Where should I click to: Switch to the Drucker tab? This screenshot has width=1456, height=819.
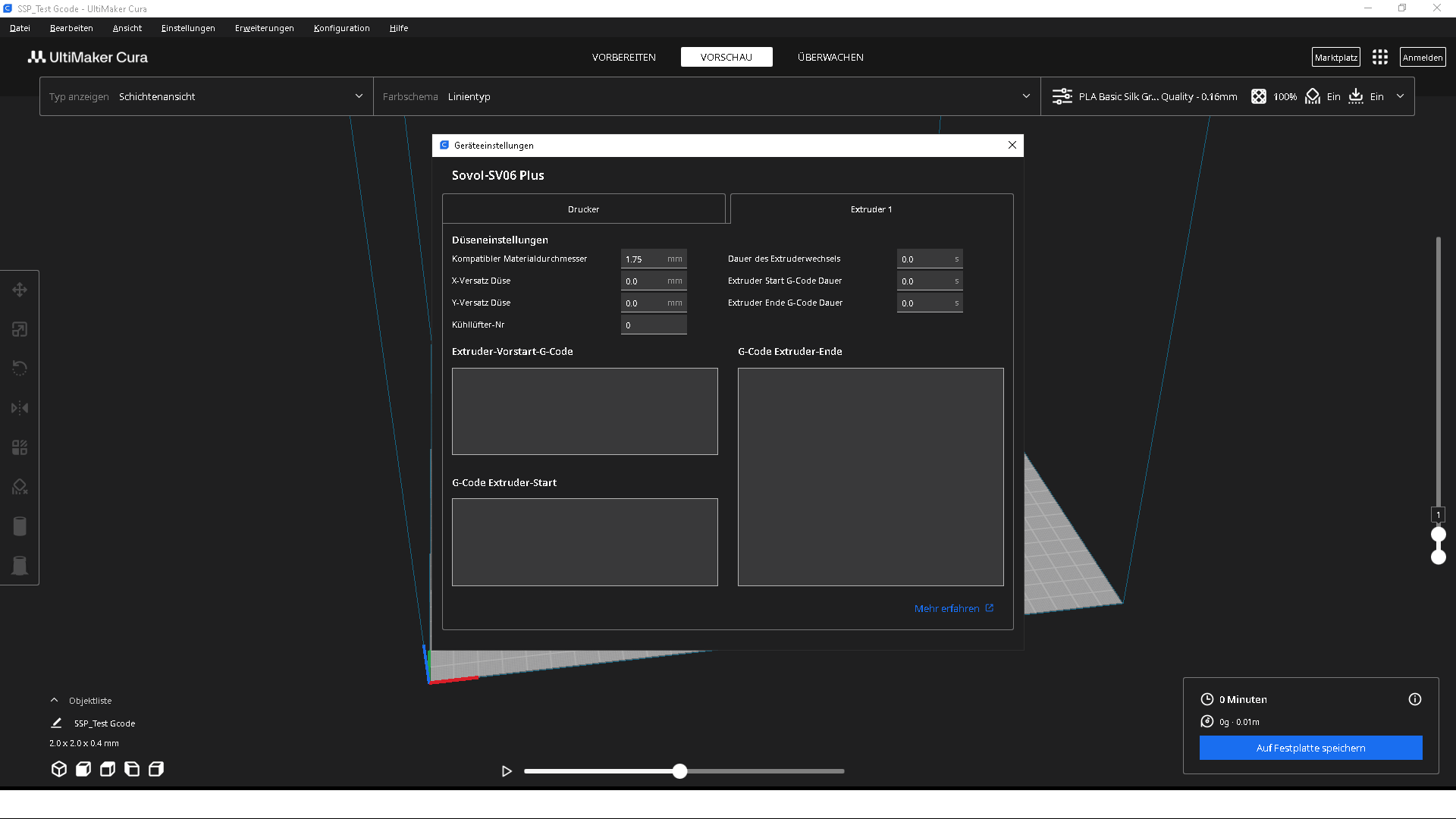(583, 209)
